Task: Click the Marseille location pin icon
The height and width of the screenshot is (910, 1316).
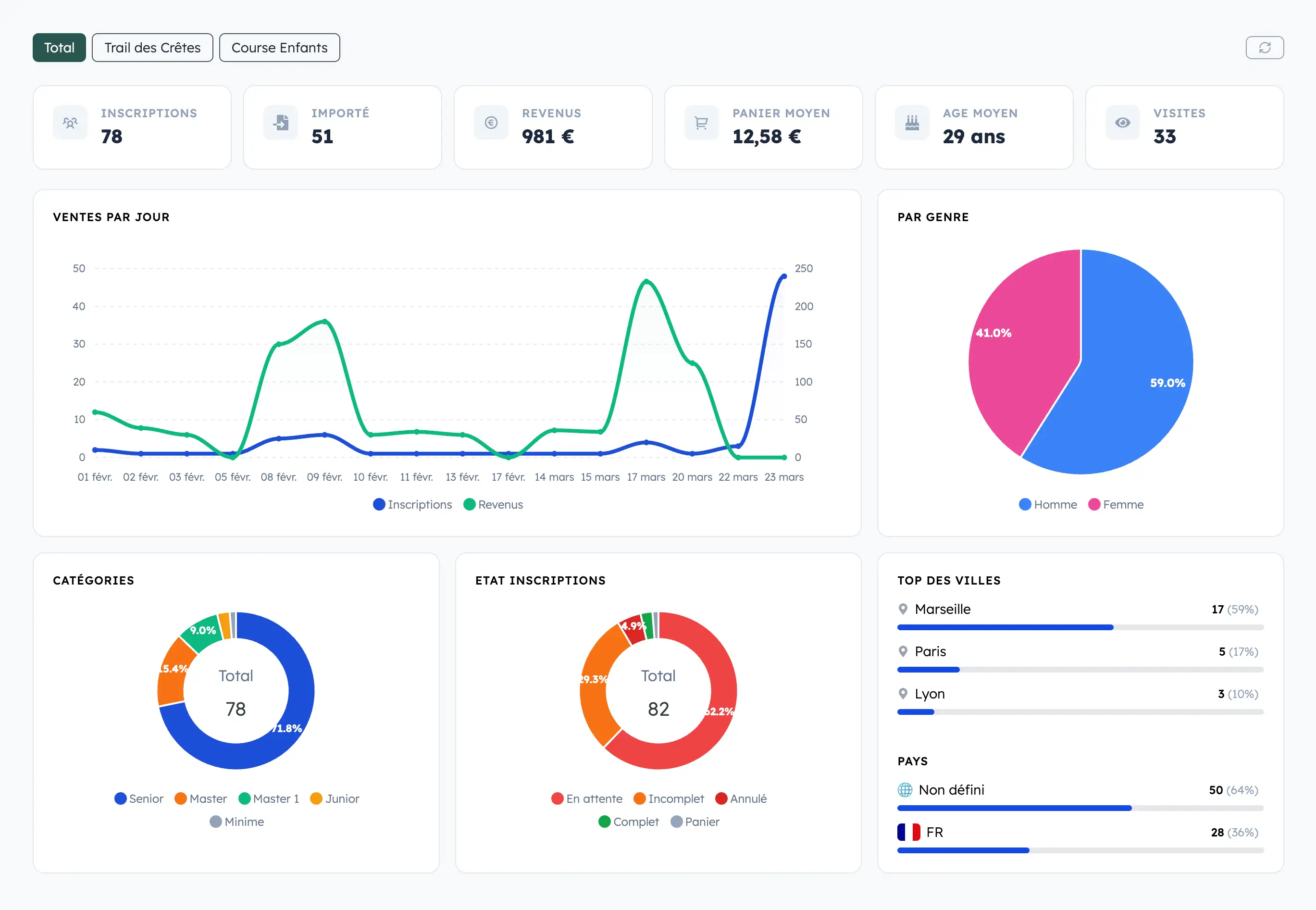Action: (903, 609)
